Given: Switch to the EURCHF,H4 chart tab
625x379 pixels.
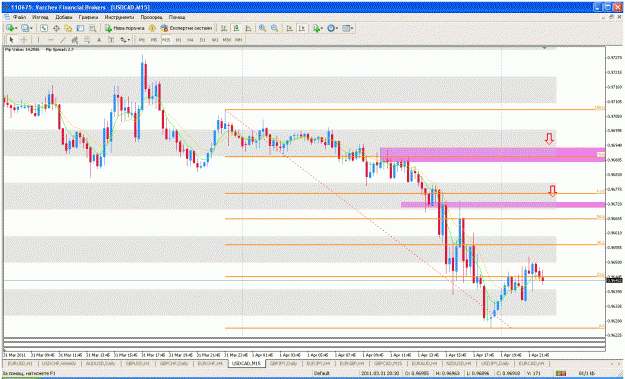Looking at the screenshot, I should [210, 363].
